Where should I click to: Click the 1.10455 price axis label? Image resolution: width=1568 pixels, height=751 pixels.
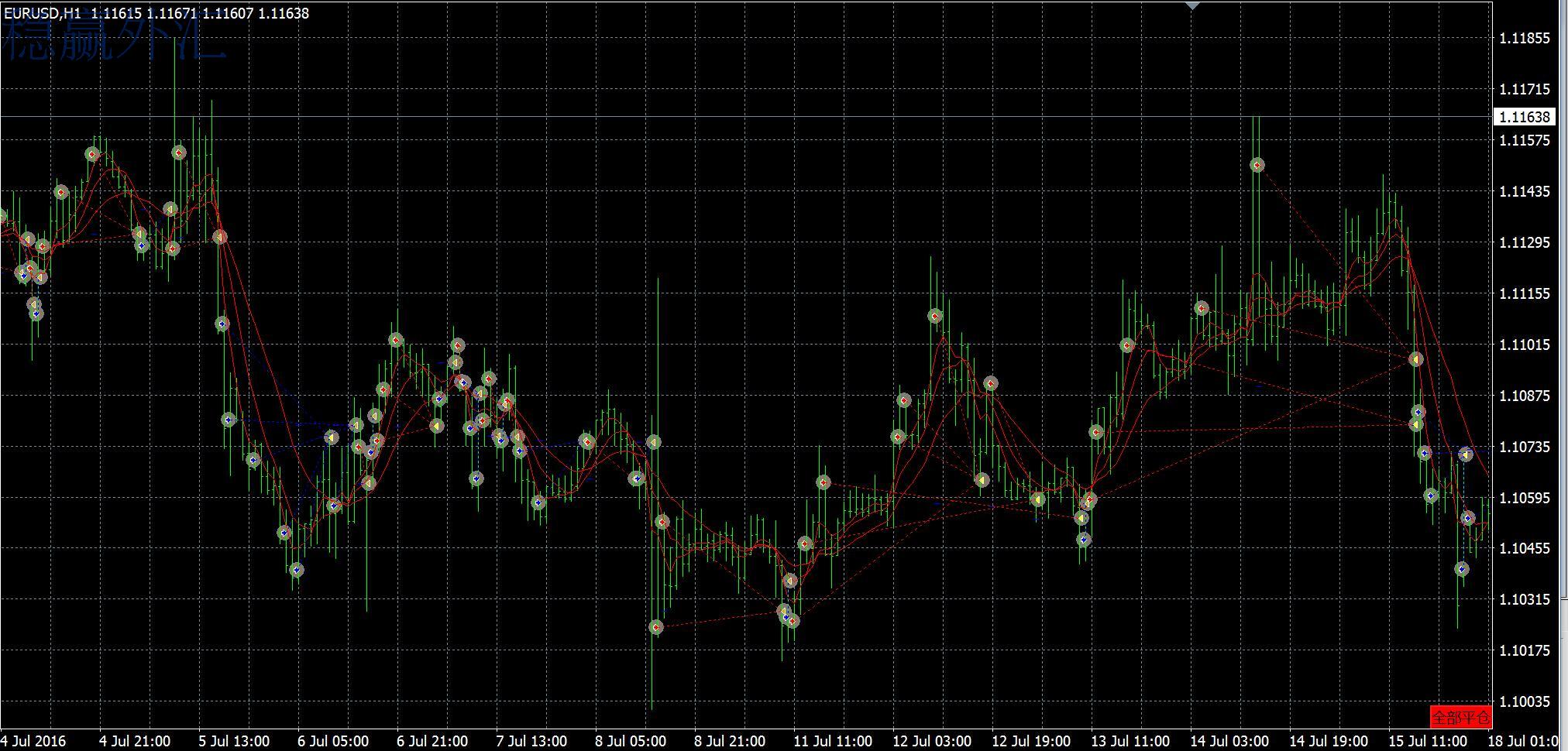tap(1525, 548)
